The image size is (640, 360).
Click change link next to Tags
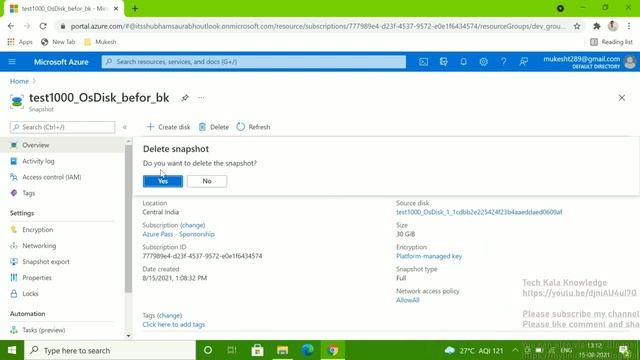169,316
